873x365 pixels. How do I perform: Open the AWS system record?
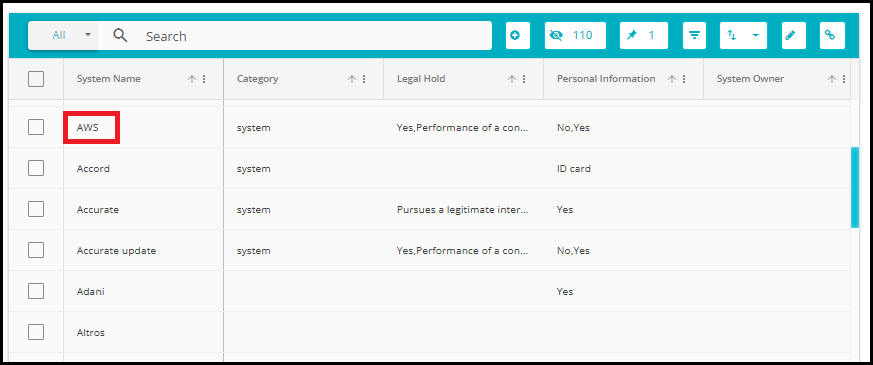[x=87, y=128]
